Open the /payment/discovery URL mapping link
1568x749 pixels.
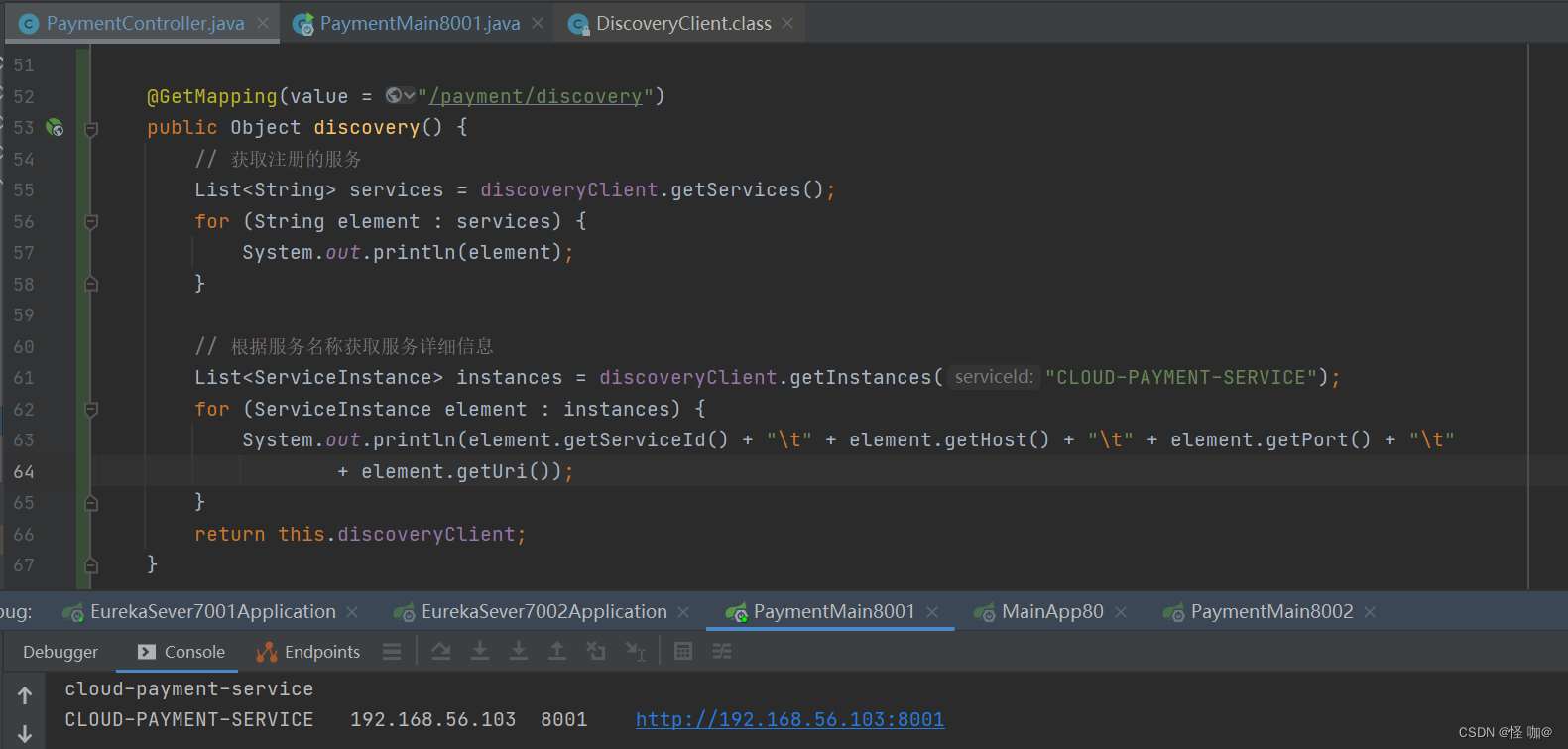pyautogui.click(x=536, y=96)
